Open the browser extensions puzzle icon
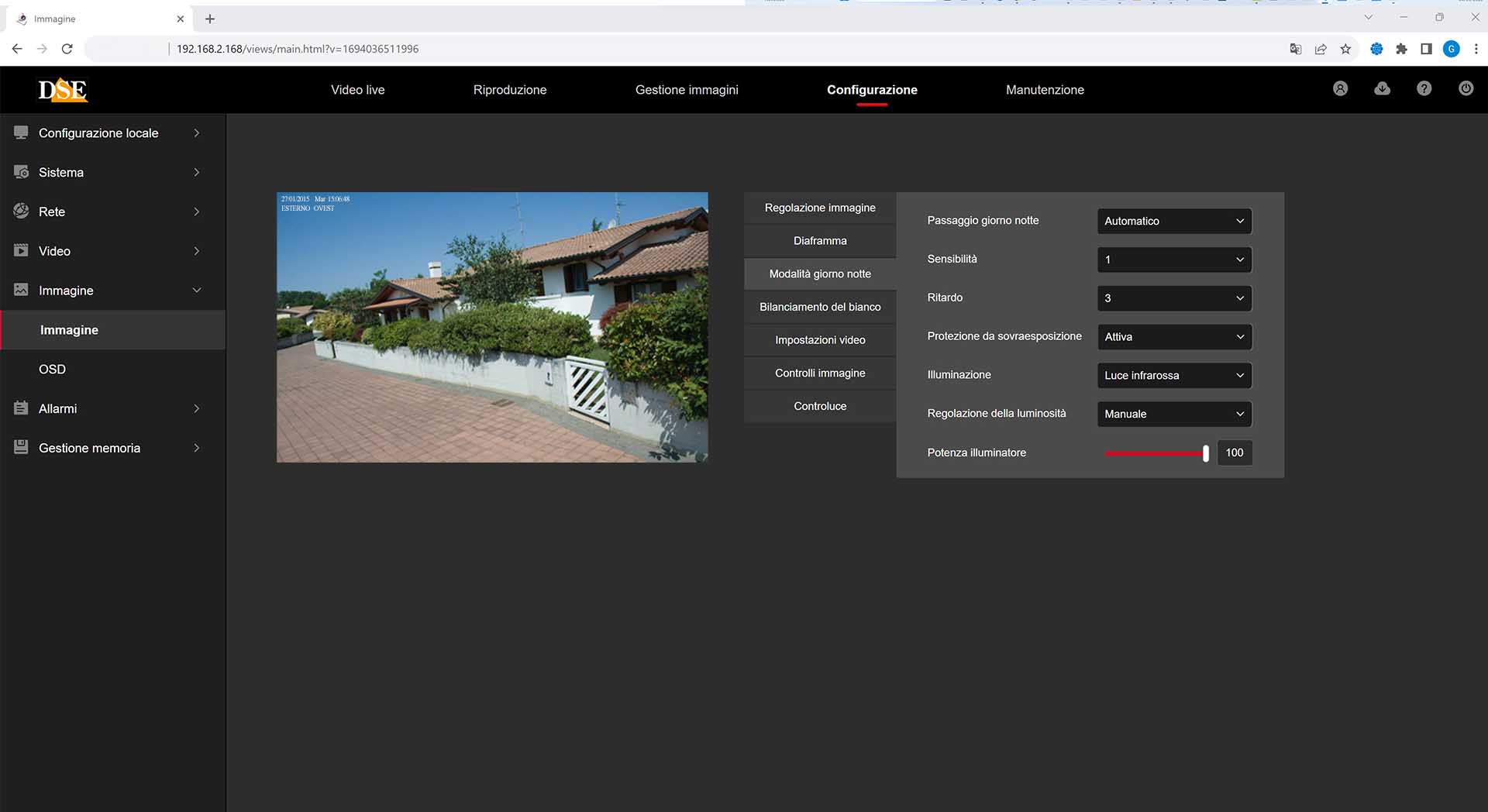 coord(1401,49)
